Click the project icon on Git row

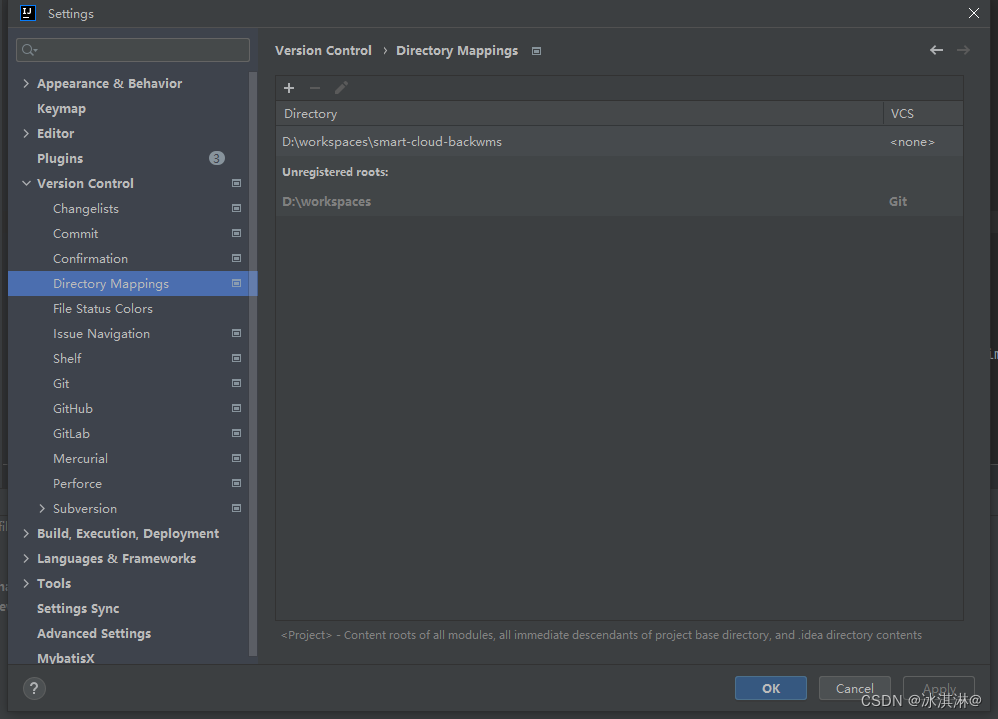tap(236, 383)
